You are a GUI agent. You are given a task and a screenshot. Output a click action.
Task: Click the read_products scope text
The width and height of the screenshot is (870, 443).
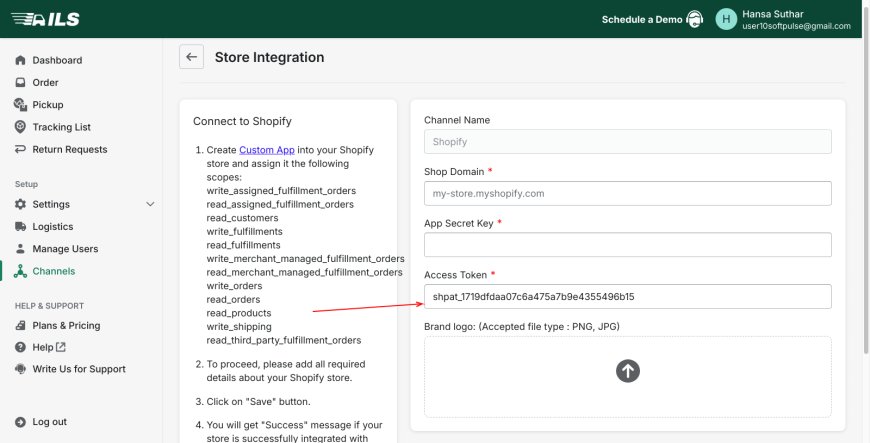tap(239, 313)
